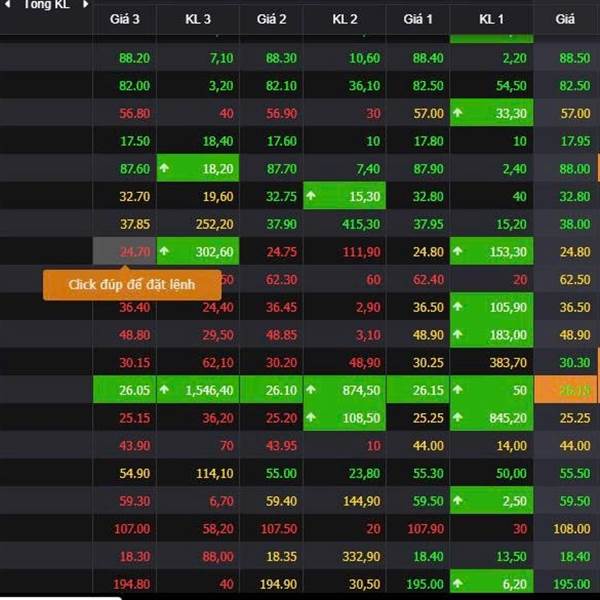The image size is (600, 600).
Task: Click the left arrow beside Tổng KL
Action: click(7, 4)
